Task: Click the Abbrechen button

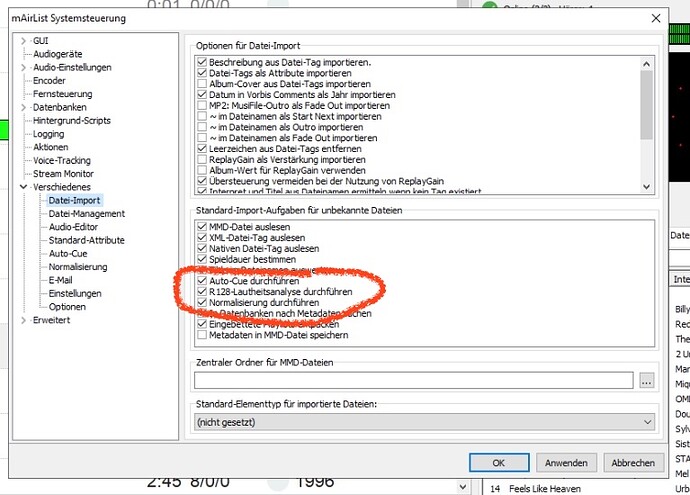Action: pos(633,463)
